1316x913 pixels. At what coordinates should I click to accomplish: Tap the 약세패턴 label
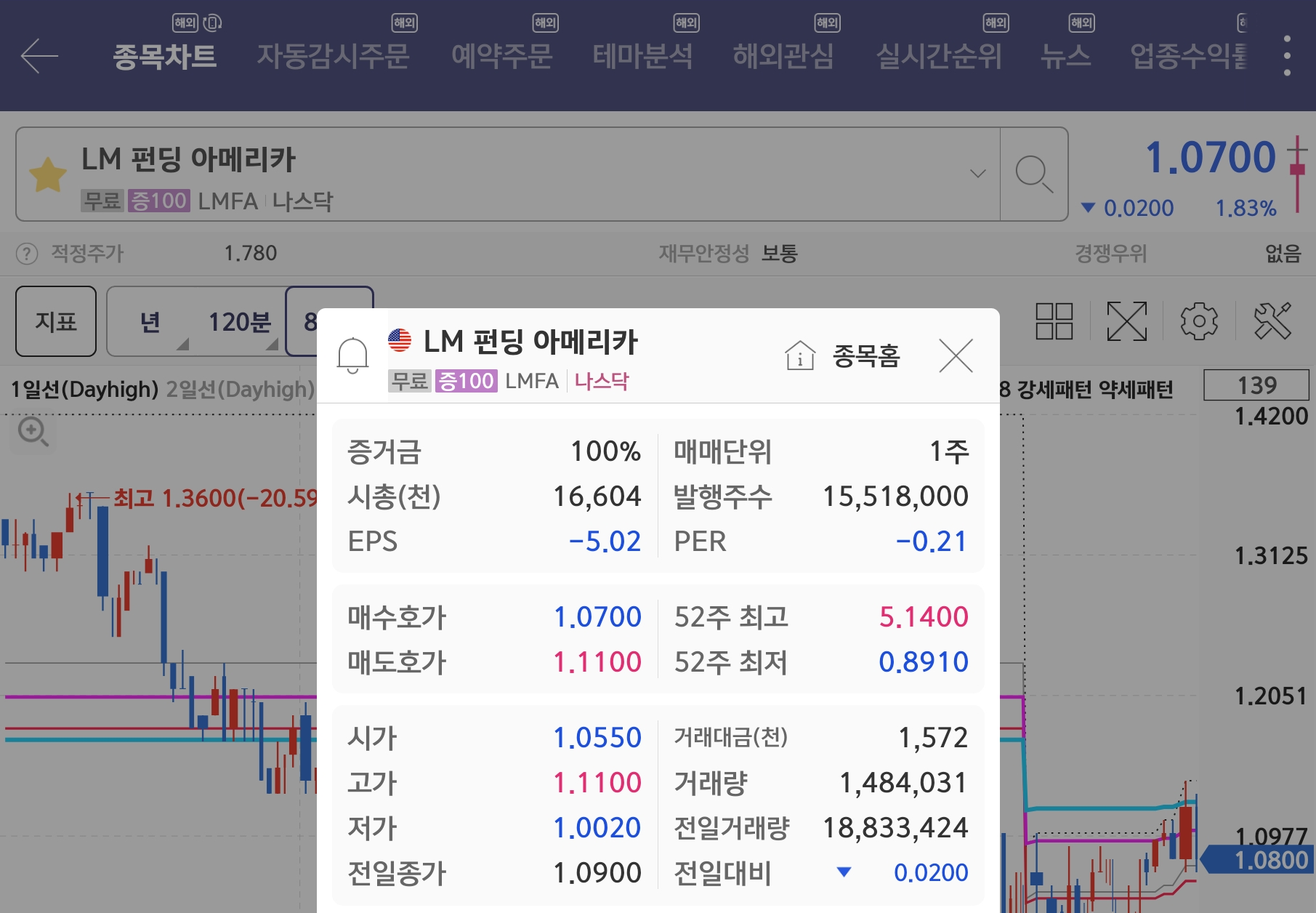tap(1136, 390)
